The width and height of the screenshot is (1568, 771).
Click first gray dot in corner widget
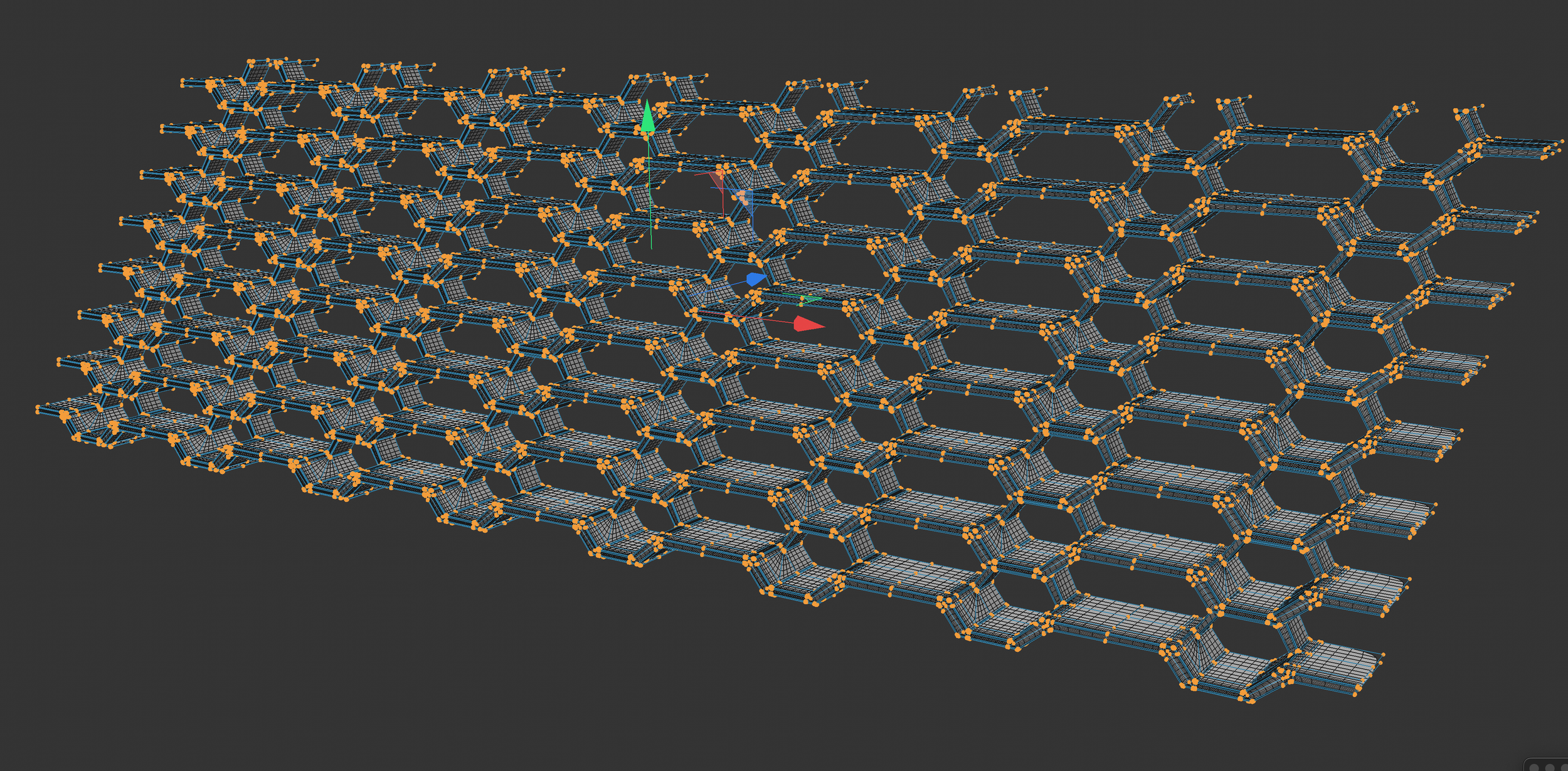[x=1534, y=767]
